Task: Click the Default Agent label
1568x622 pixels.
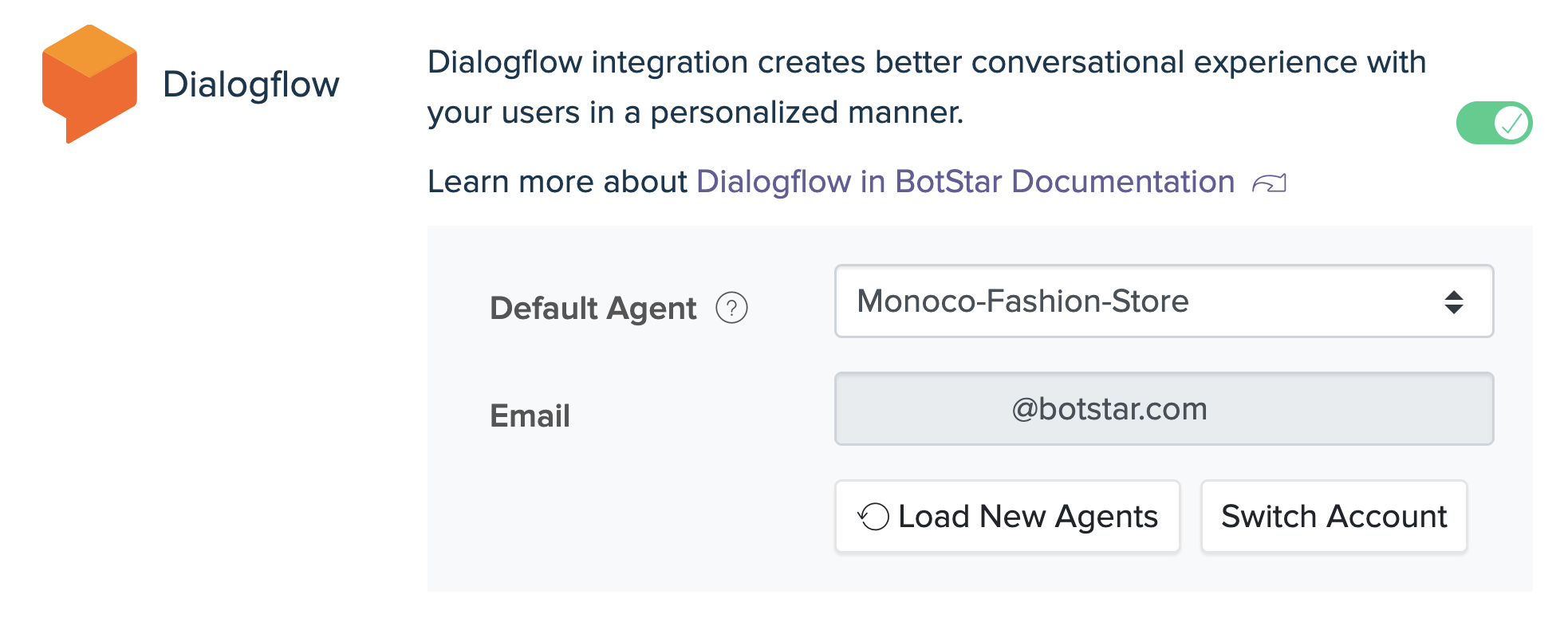Action: (593, 308)
